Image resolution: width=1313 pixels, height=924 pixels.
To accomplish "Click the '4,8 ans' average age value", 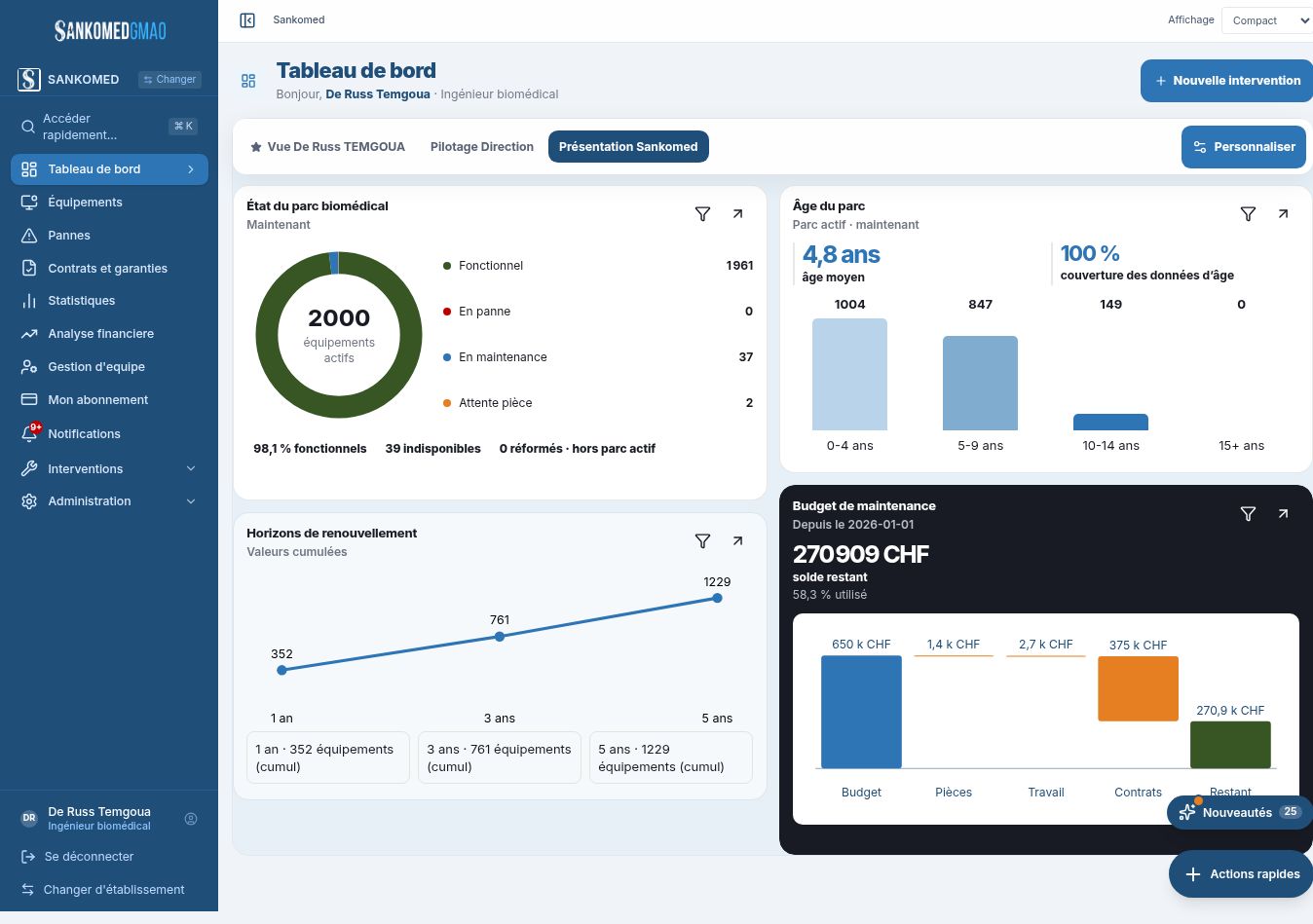I will [842, 255].
